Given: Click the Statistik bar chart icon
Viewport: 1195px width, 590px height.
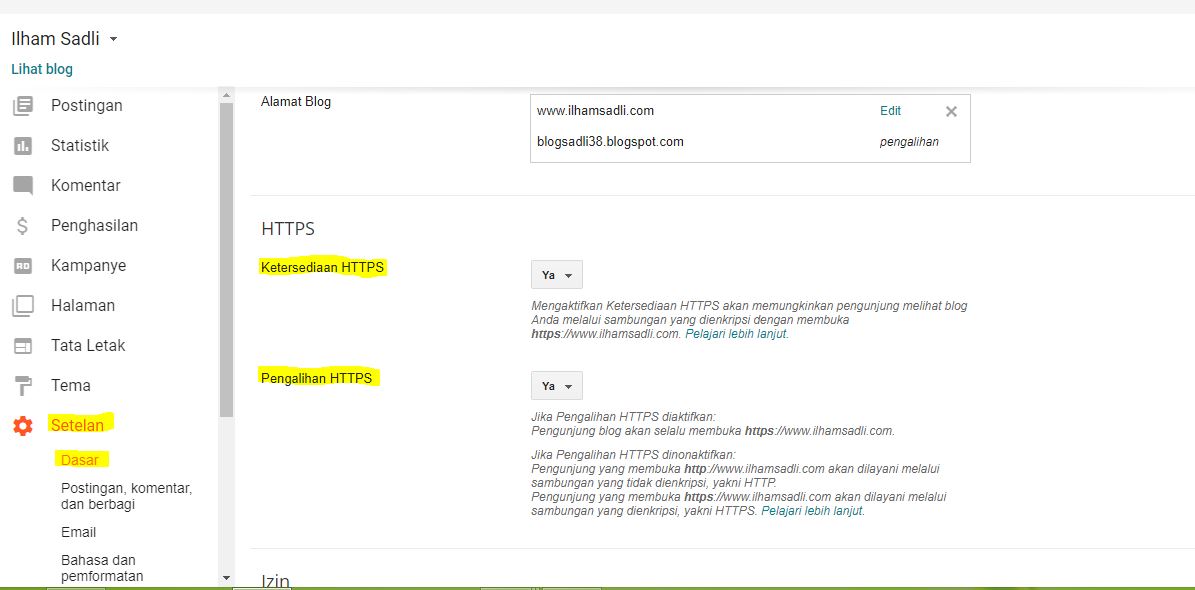Looking at the screenshot, I should (22, 146).
